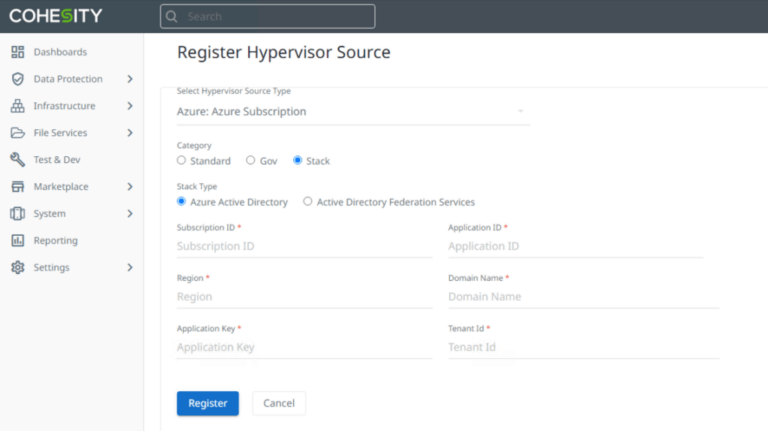Viewport: 768px width, 431px height.
Task: Open the System menu item
Action: pos(50,214)
